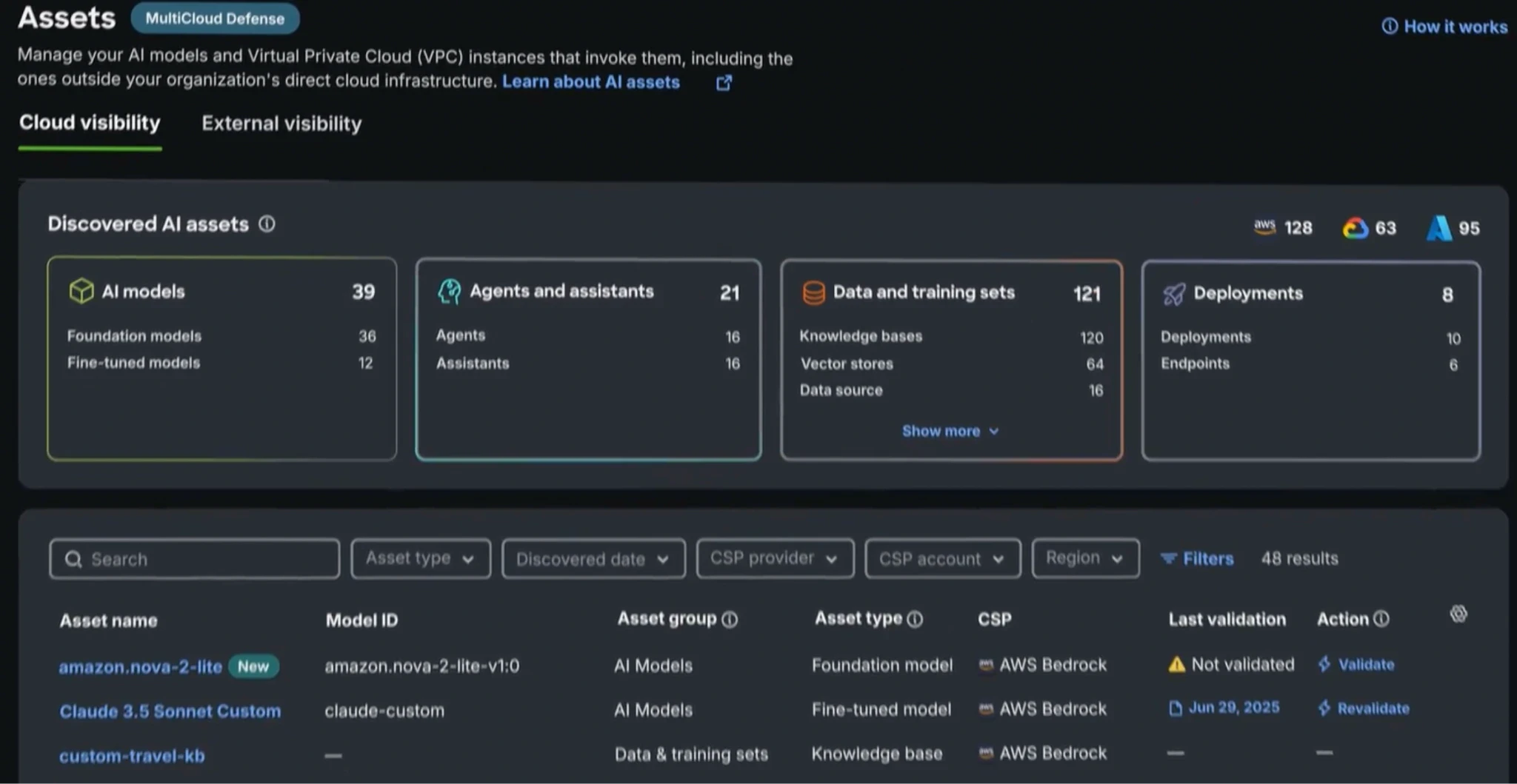Click the cube icon on AI models card
This screenshot has width=1517, height=784.
point(81,291)
